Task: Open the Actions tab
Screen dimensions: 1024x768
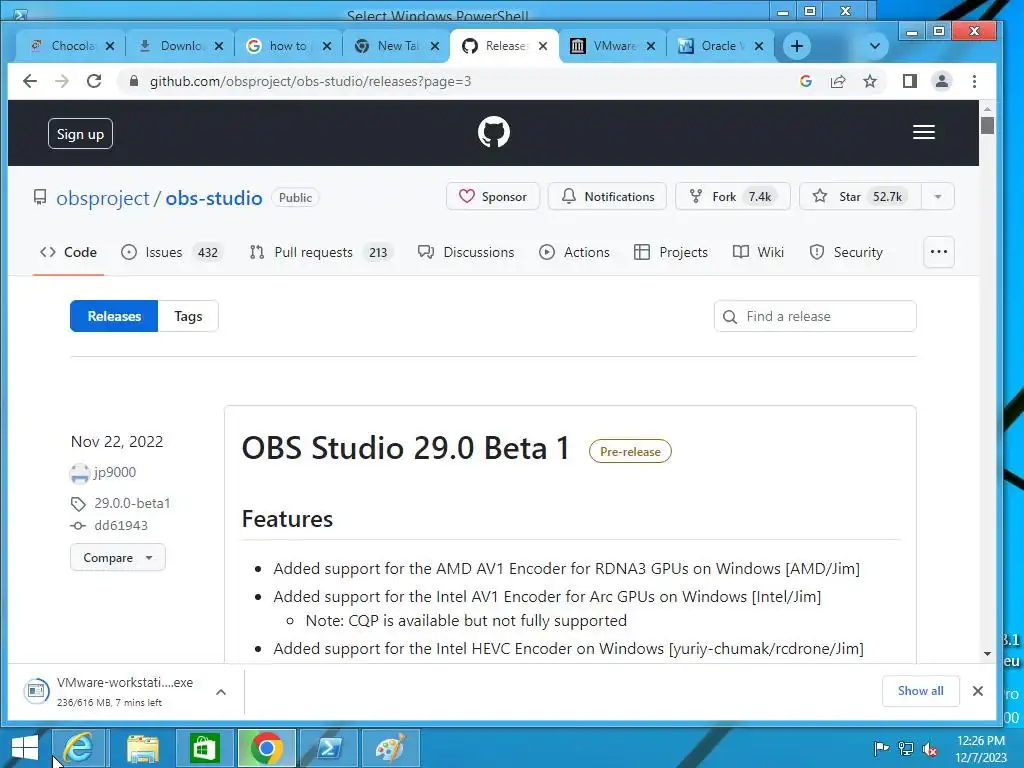Action: click(574, 252)
